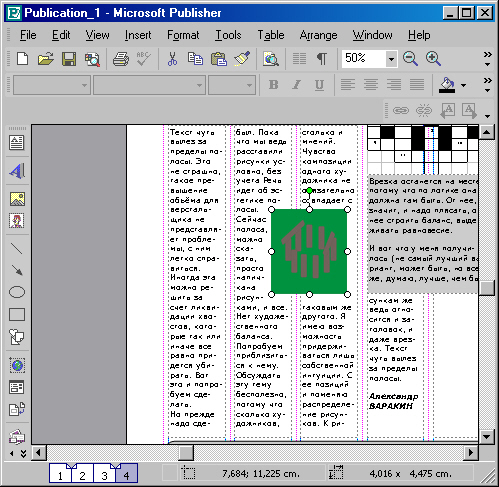Screen dimensions: 499x487
Task: Click the vertical scrollbar down arrow
Action: (486, 436)
